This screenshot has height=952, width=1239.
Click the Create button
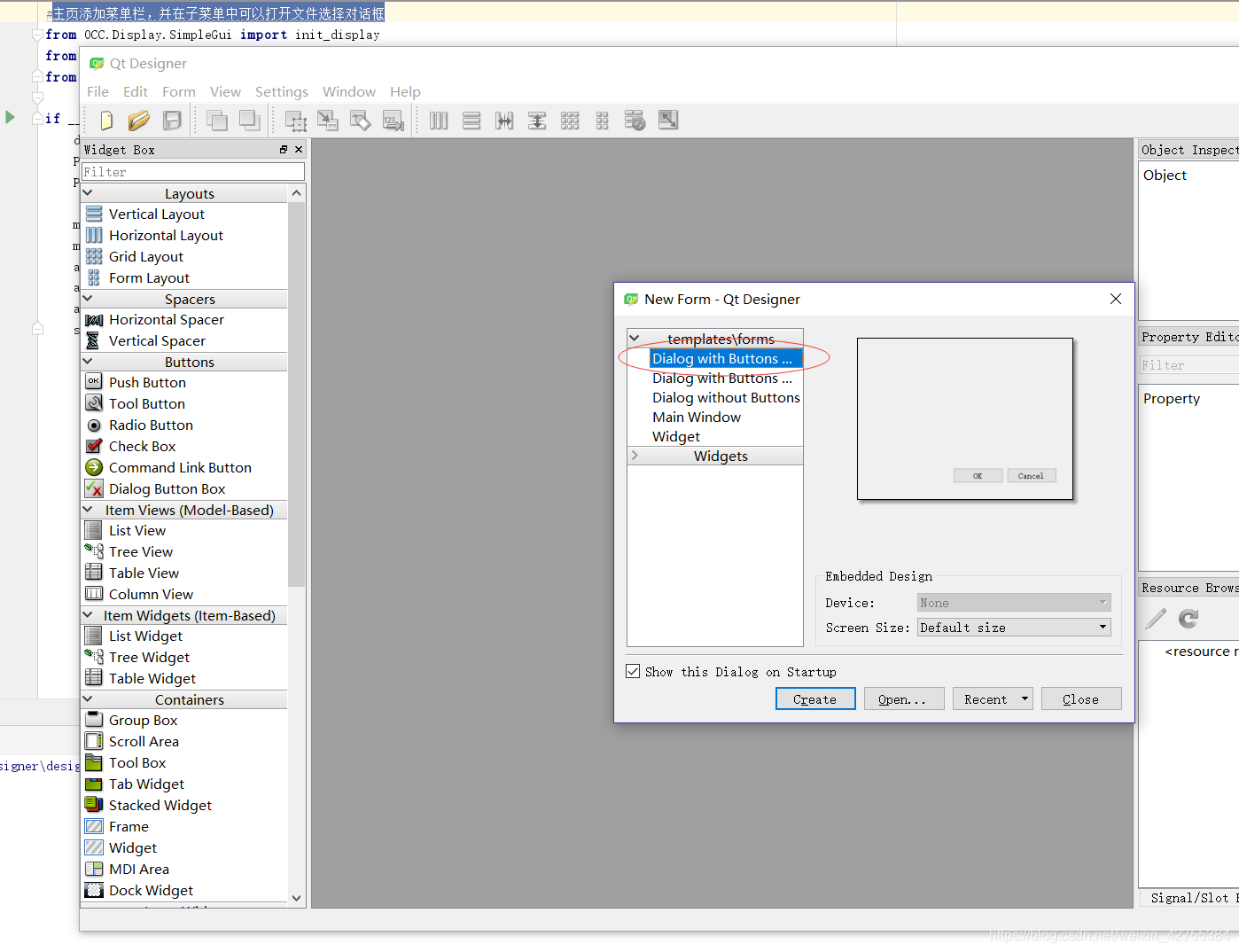click(x=815, y=698)
